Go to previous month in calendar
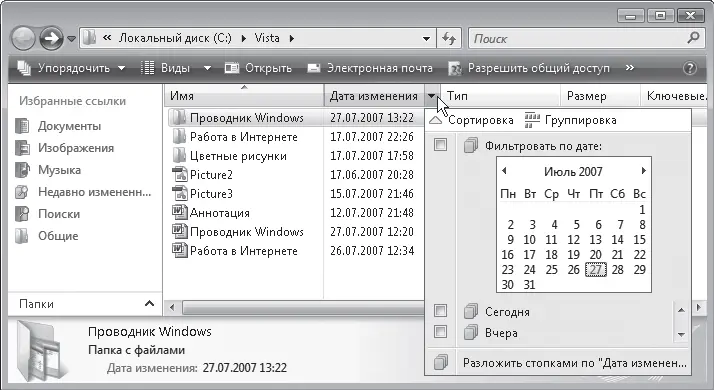The height and width of the screenshot is (390, 714). 504,171
